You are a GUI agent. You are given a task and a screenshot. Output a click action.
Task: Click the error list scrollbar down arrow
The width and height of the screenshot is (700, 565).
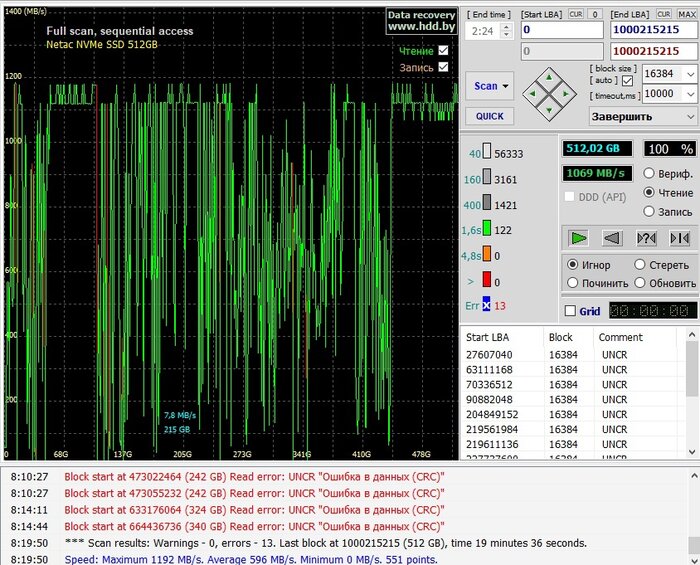pos(692,453)
